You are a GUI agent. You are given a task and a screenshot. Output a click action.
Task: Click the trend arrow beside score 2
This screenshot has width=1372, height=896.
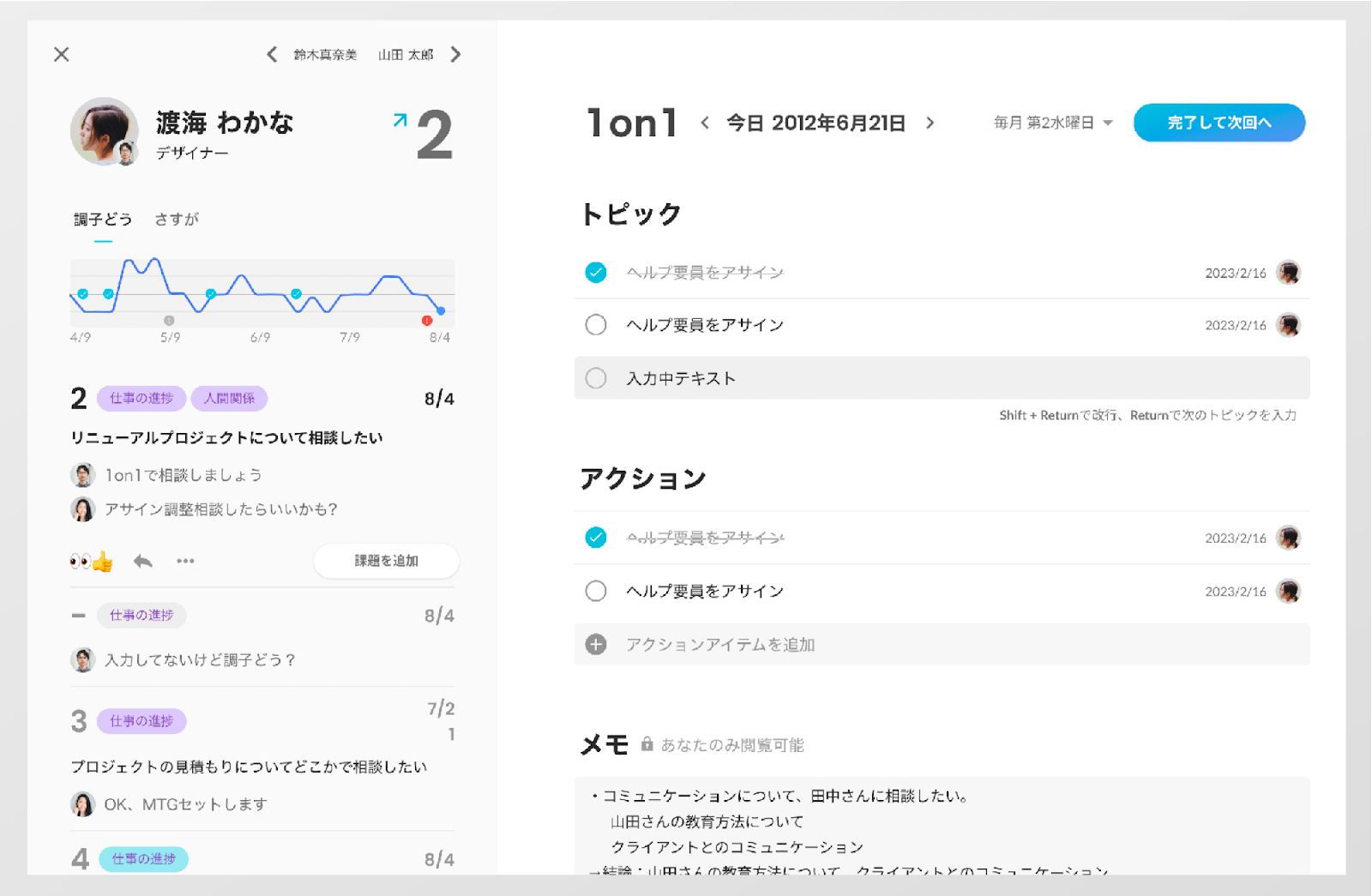400,120
